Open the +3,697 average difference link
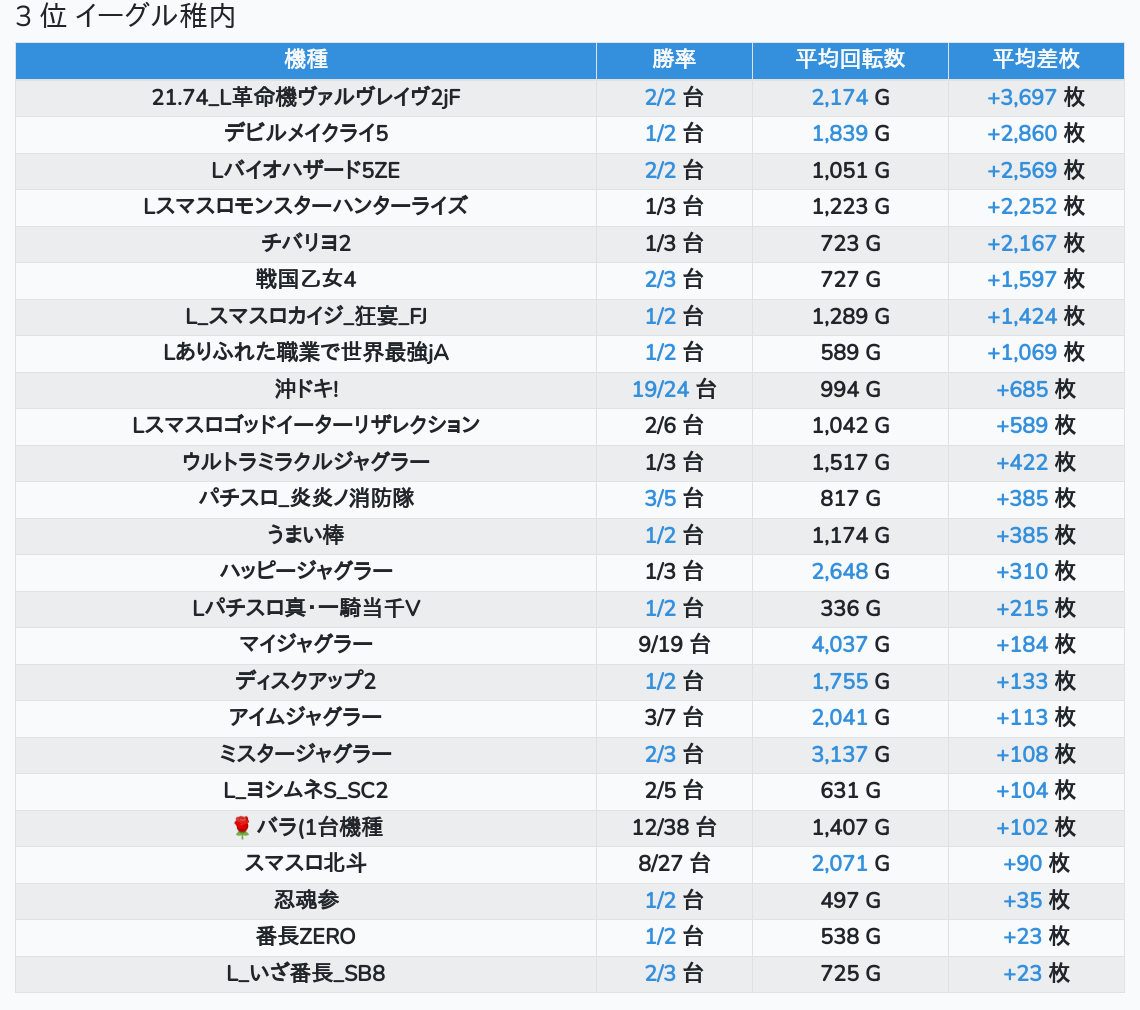Viewport: 1140px width, 1010px height. point(1022,97)
